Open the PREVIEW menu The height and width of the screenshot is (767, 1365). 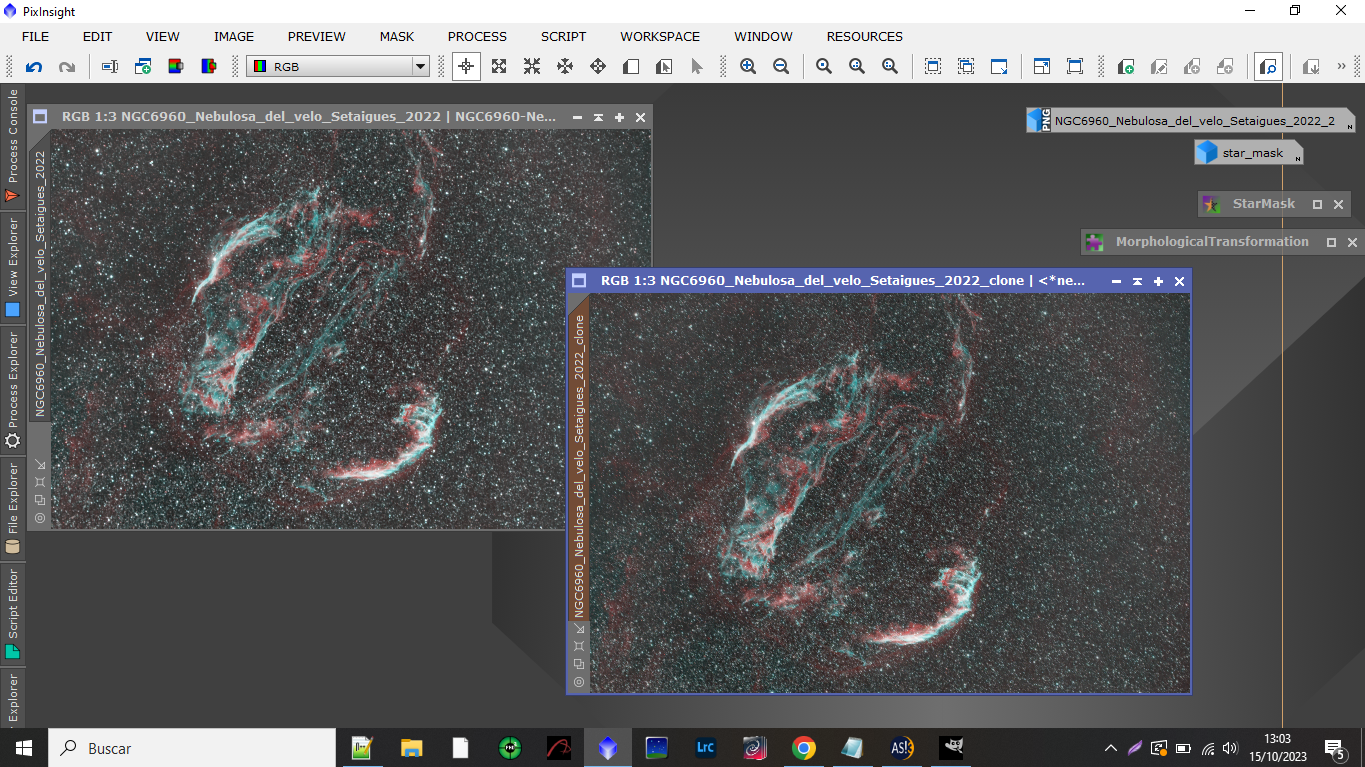317,36
